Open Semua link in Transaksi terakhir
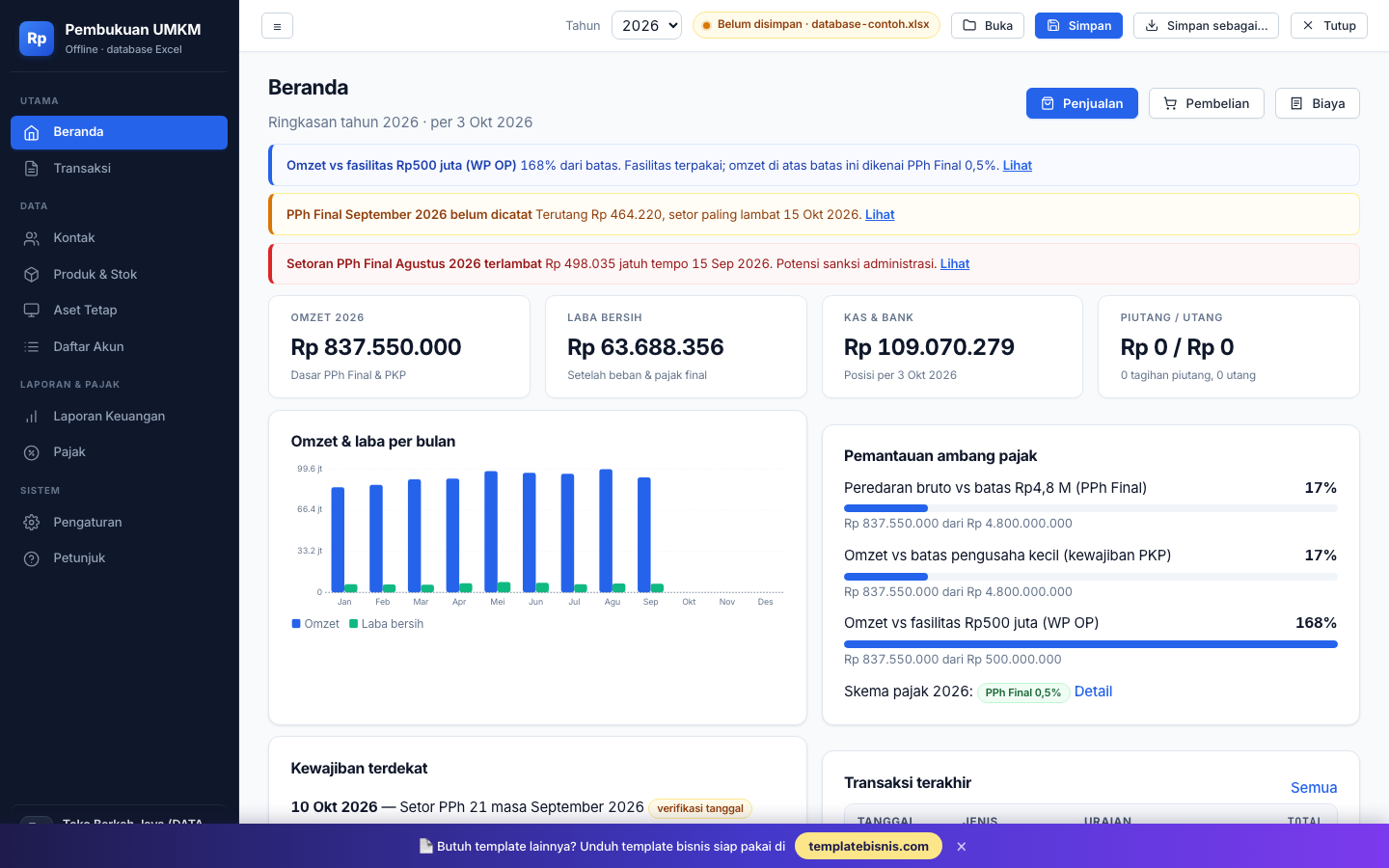The image size is (1389, 868). [1314, 788]
